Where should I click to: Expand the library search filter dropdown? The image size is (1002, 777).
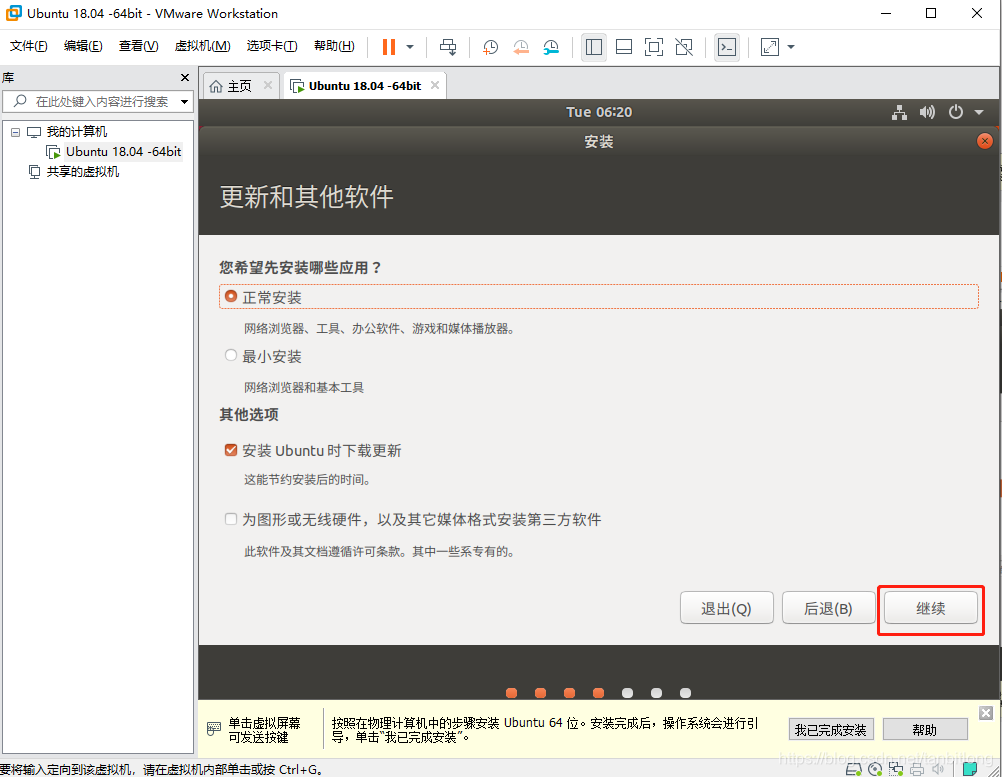(184, 101)
